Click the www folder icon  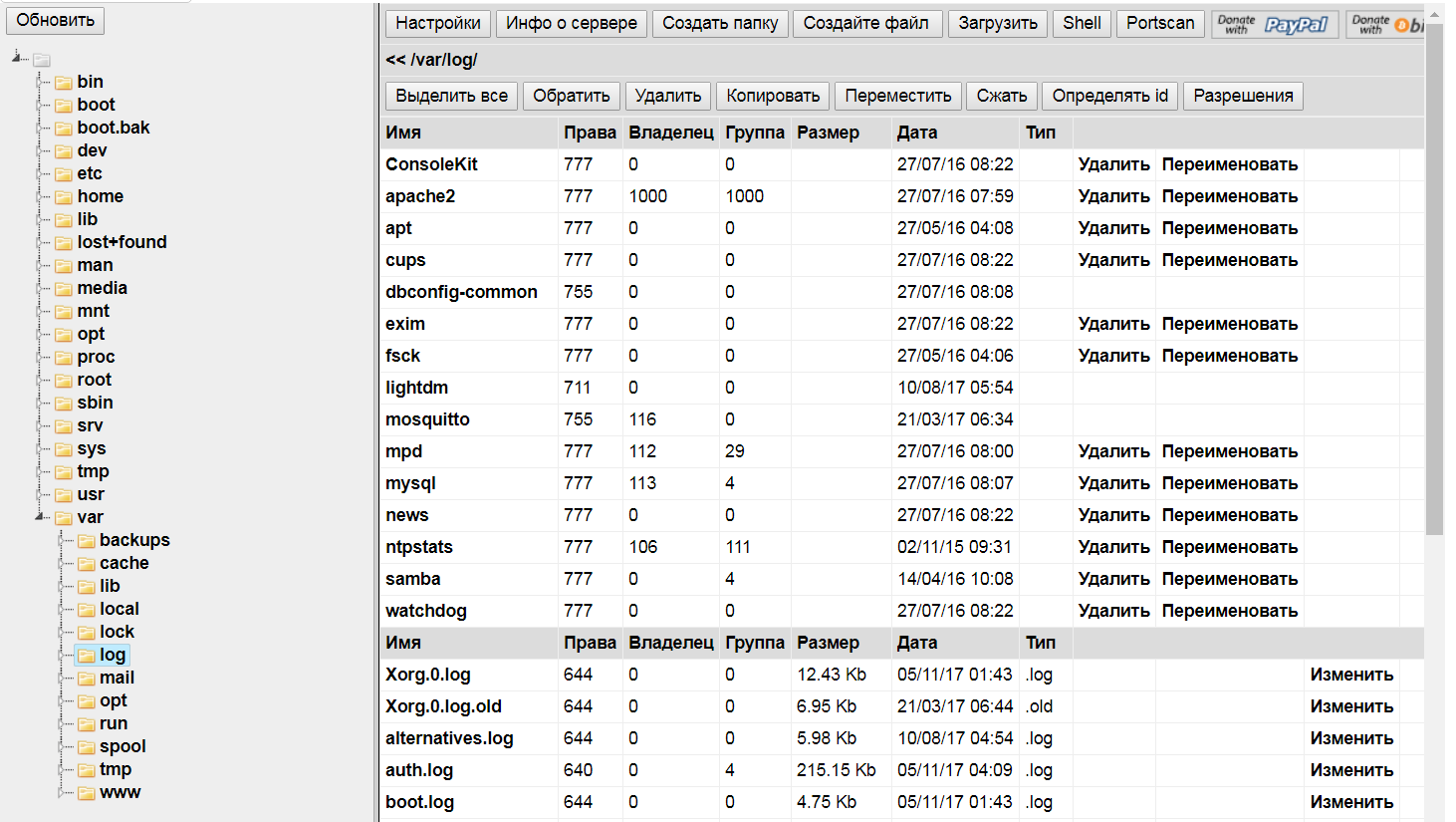(x=87, y=793)
